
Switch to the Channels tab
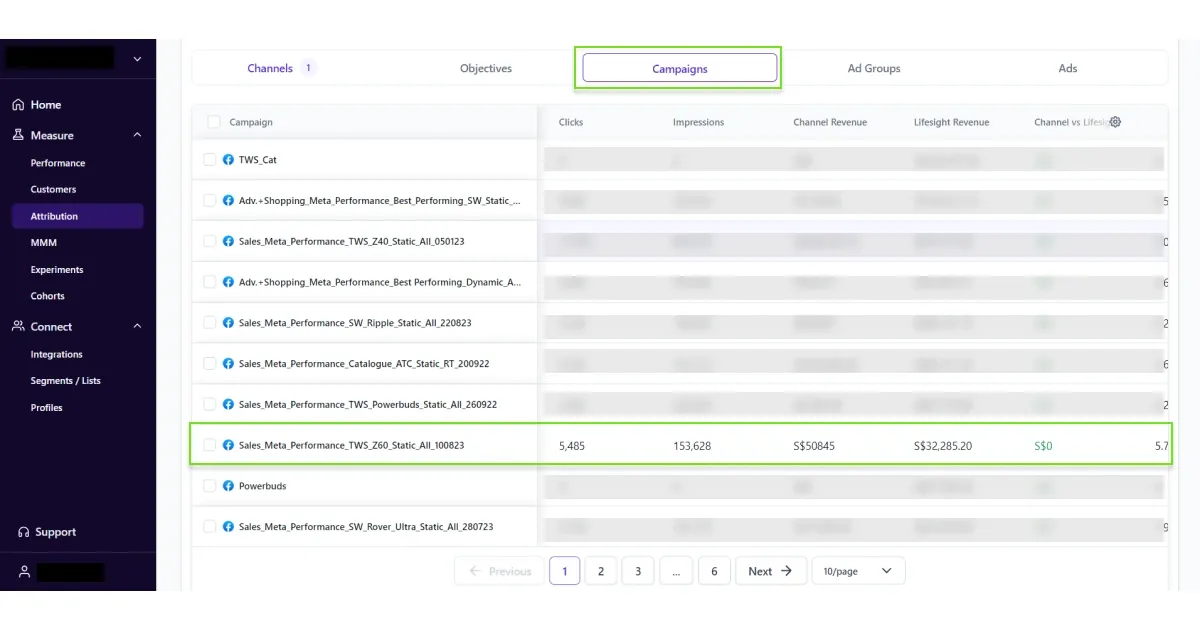[x=270, y=68]
